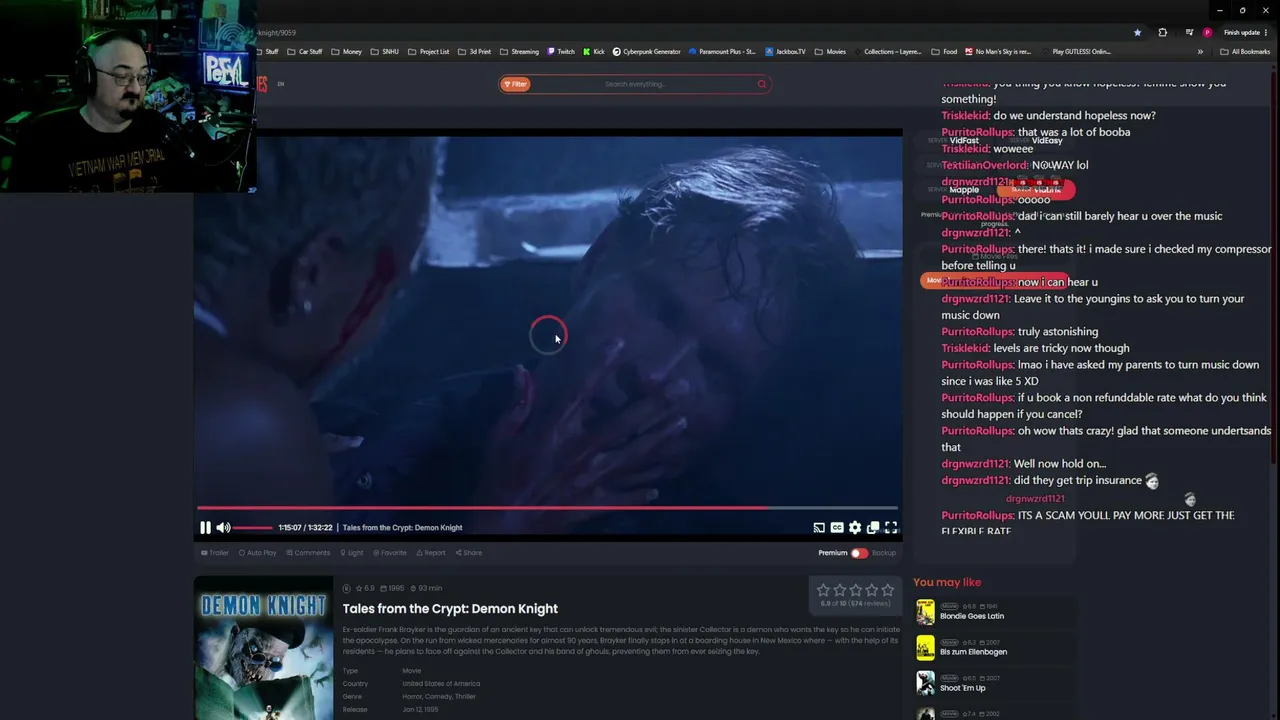The height and width of the screenshot is (720, 1280).
Task: Rate the movie five stars
Action: 887,590
